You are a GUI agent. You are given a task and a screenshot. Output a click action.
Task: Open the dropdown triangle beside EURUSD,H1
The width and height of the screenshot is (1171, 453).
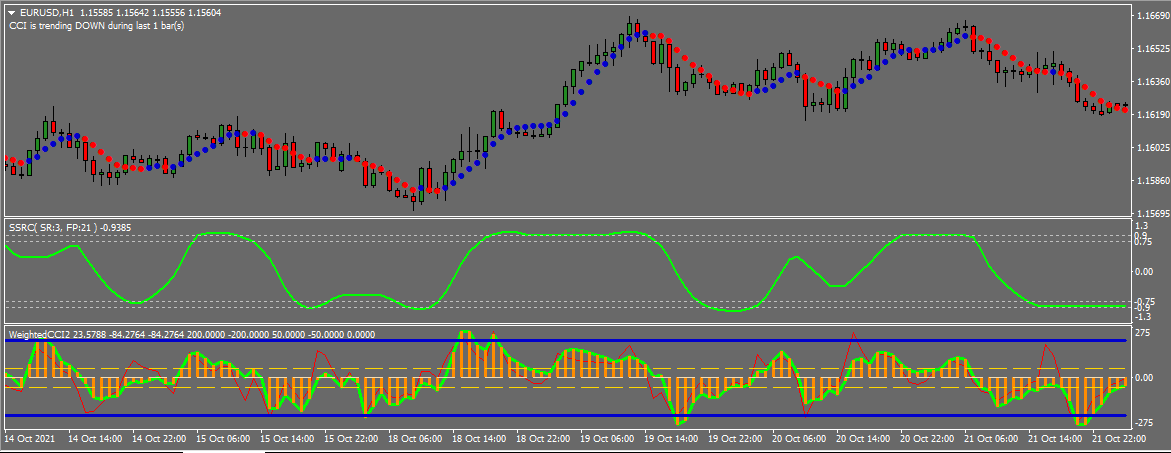coord(10,12)
